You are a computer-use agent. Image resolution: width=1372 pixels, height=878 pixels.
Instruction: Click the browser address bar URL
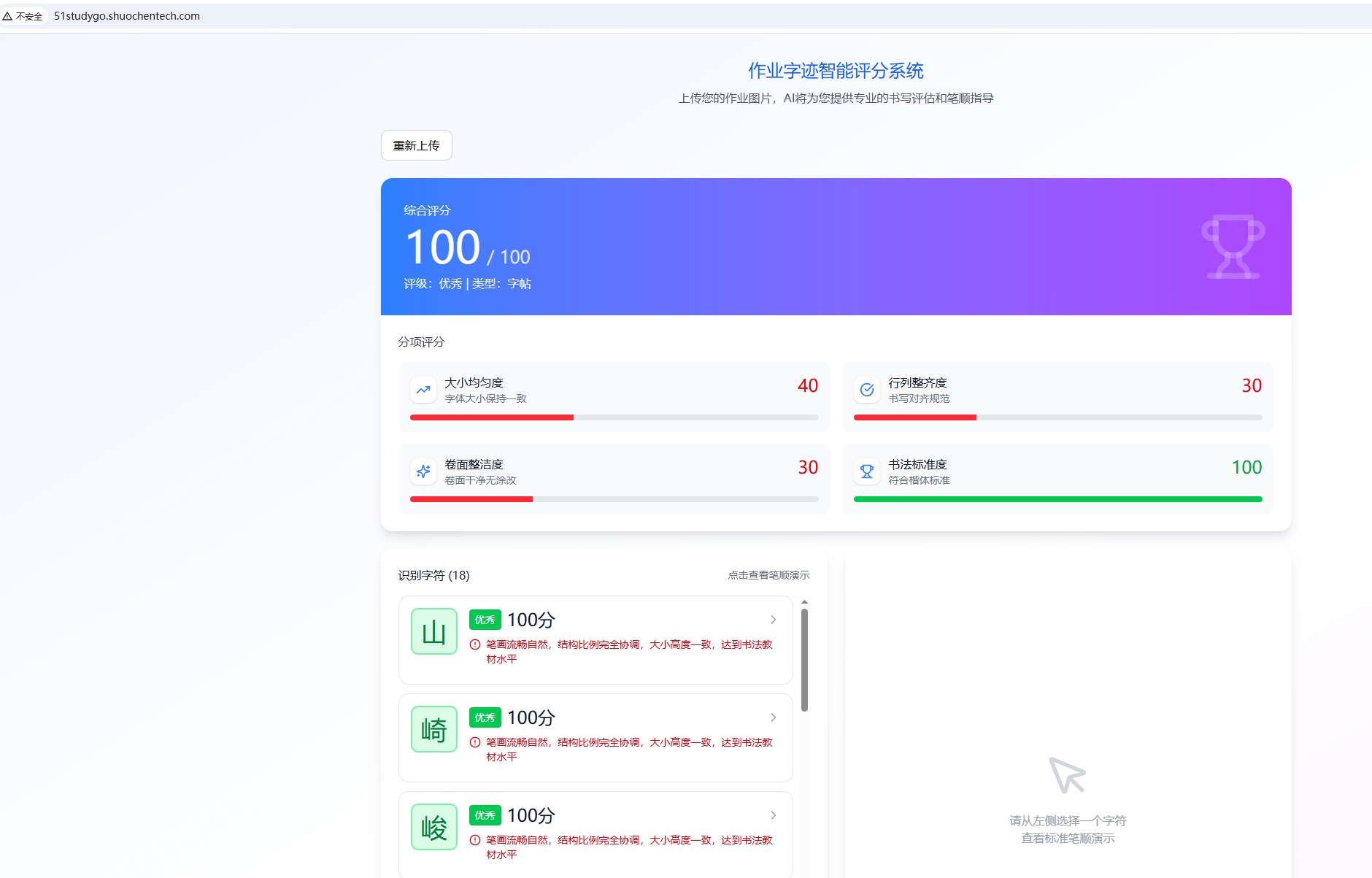[x=127, y=16]
